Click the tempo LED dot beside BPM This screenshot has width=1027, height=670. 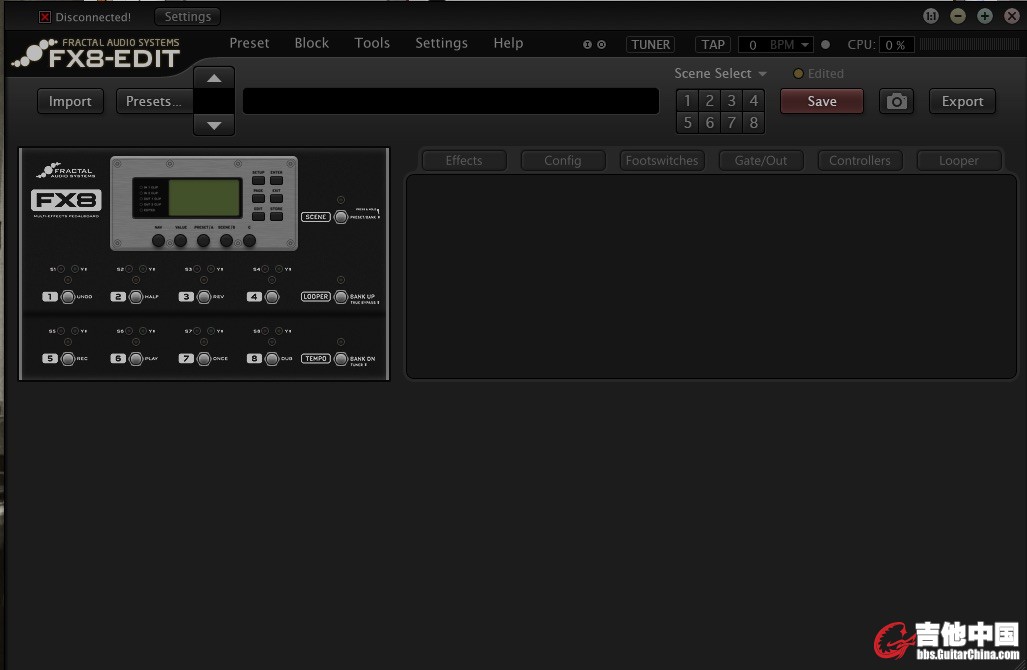tap(825, 45)
